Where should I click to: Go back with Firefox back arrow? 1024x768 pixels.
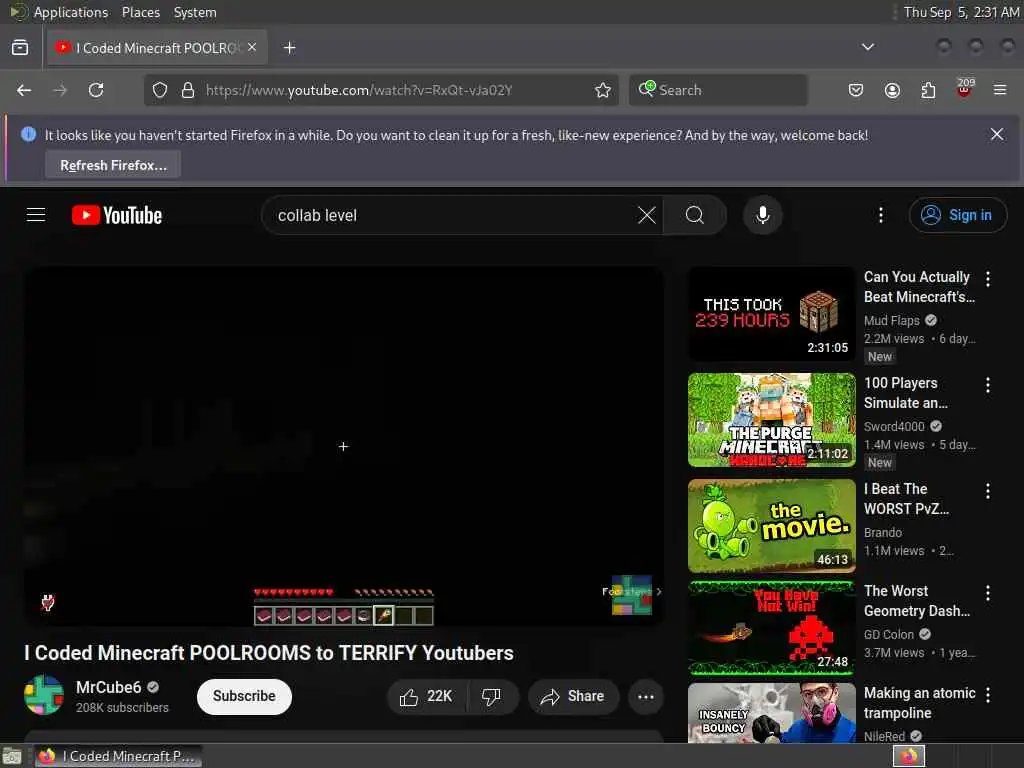pyautogui.click(x=24, y=90)
